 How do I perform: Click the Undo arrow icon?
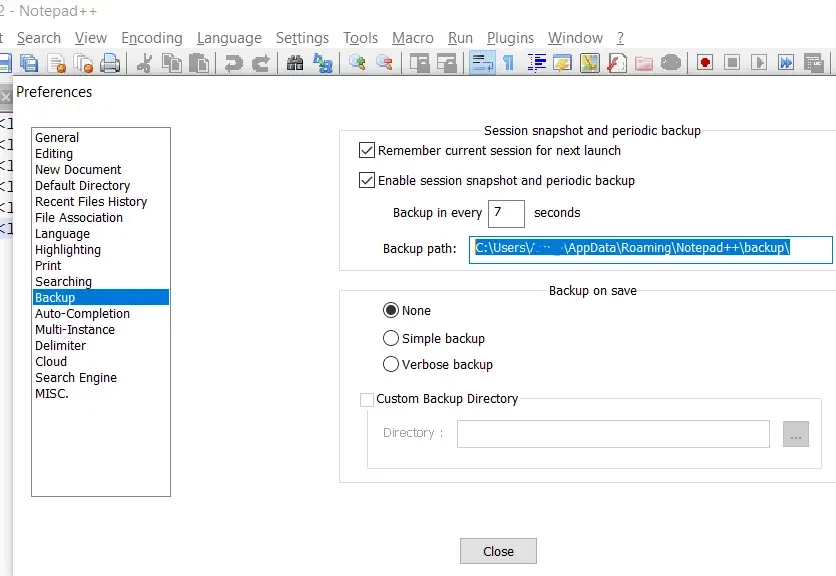coord(233,62)
